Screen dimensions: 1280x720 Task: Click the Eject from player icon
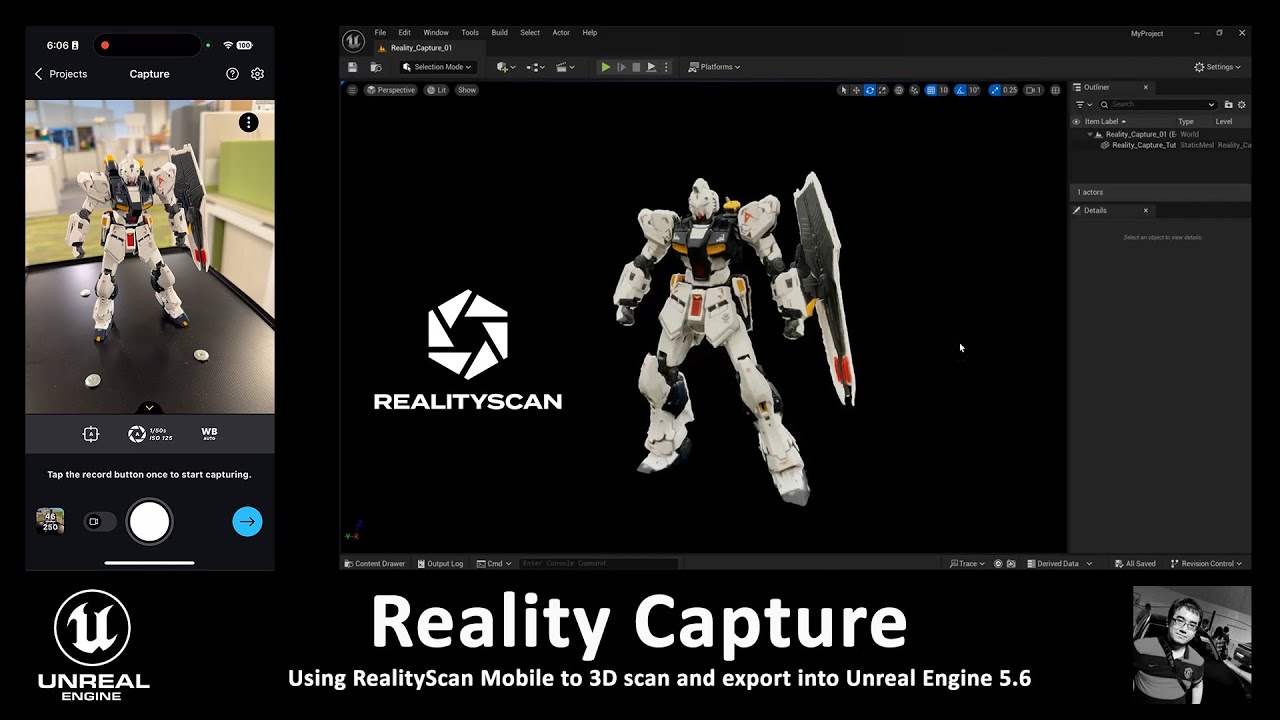(651, 67)
